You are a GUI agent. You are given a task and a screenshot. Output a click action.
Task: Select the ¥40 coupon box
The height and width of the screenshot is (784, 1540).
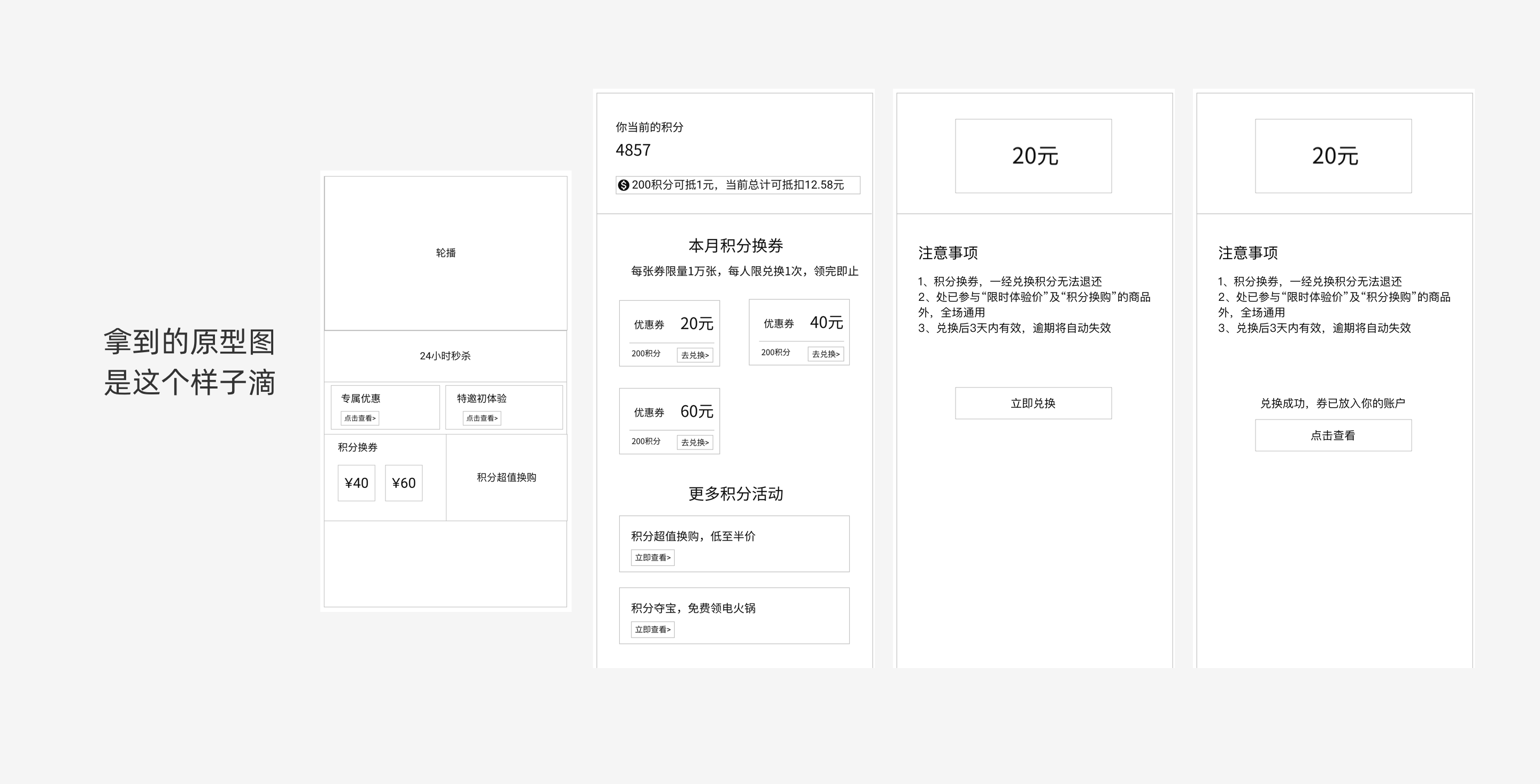pyautogui.click(x=356, y=483)
